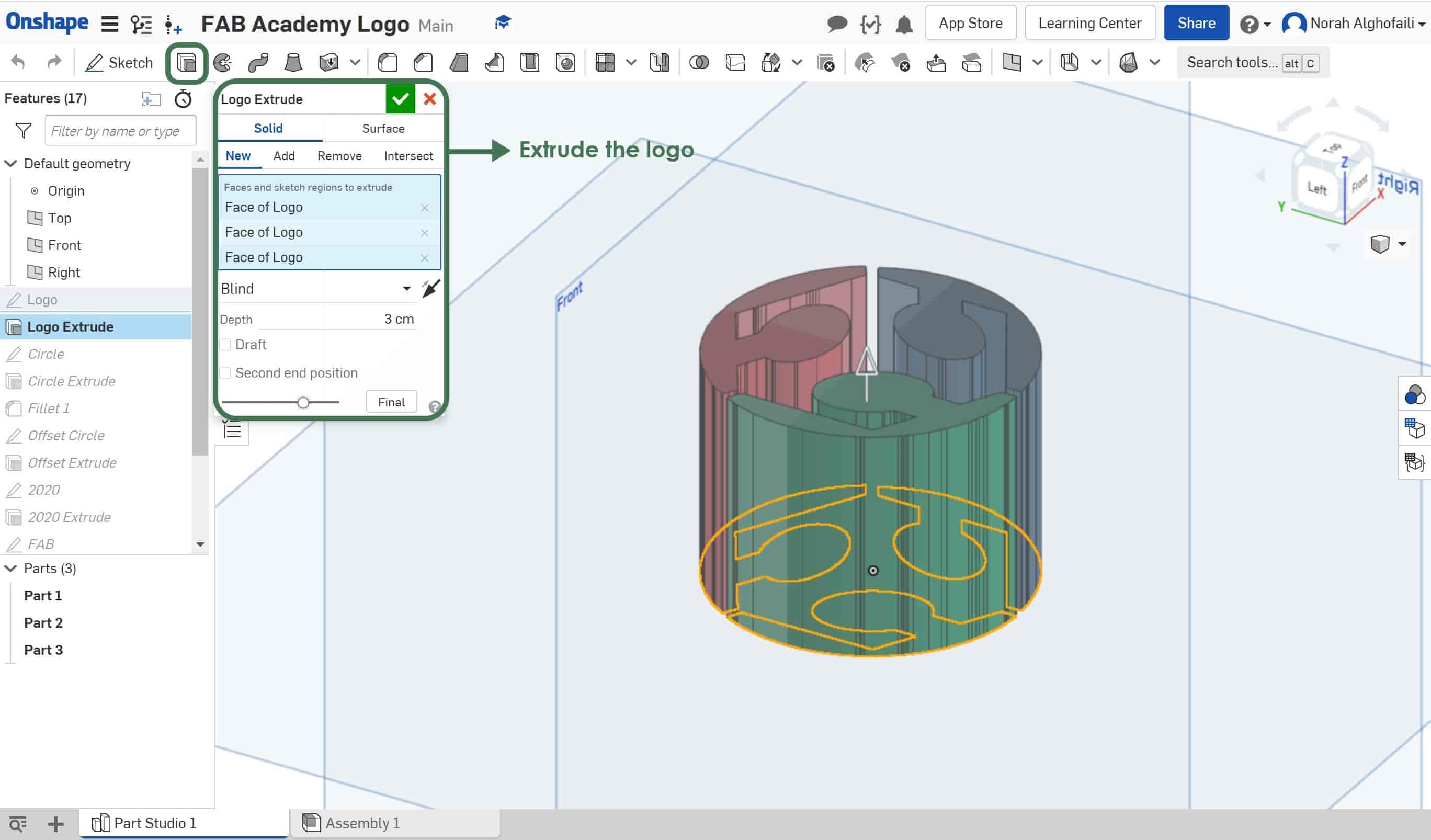Select the Mirror tool
The width and height of the screenshot is (1431, 840).
pyautogui.click(x=660, y=62)
